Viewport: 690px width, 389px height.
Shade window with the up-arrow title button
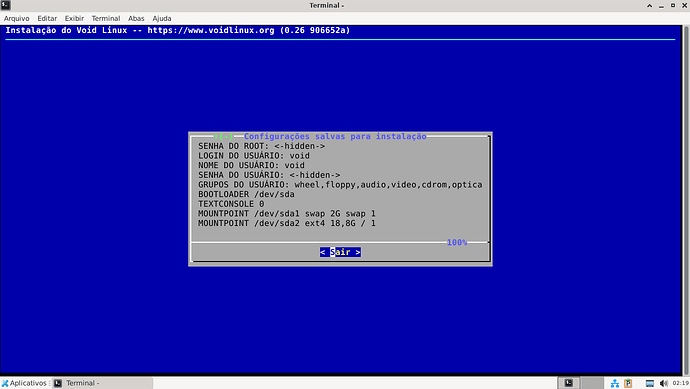650,5
